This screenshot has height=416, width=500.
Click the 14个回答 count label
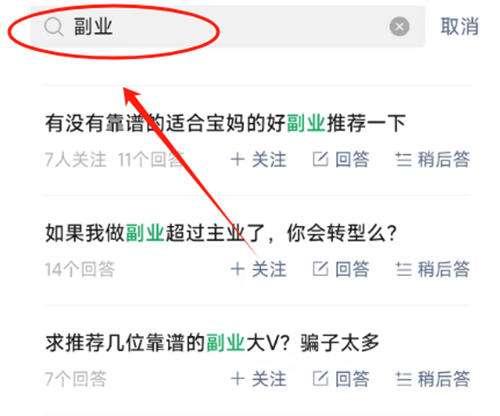(80, 269)
